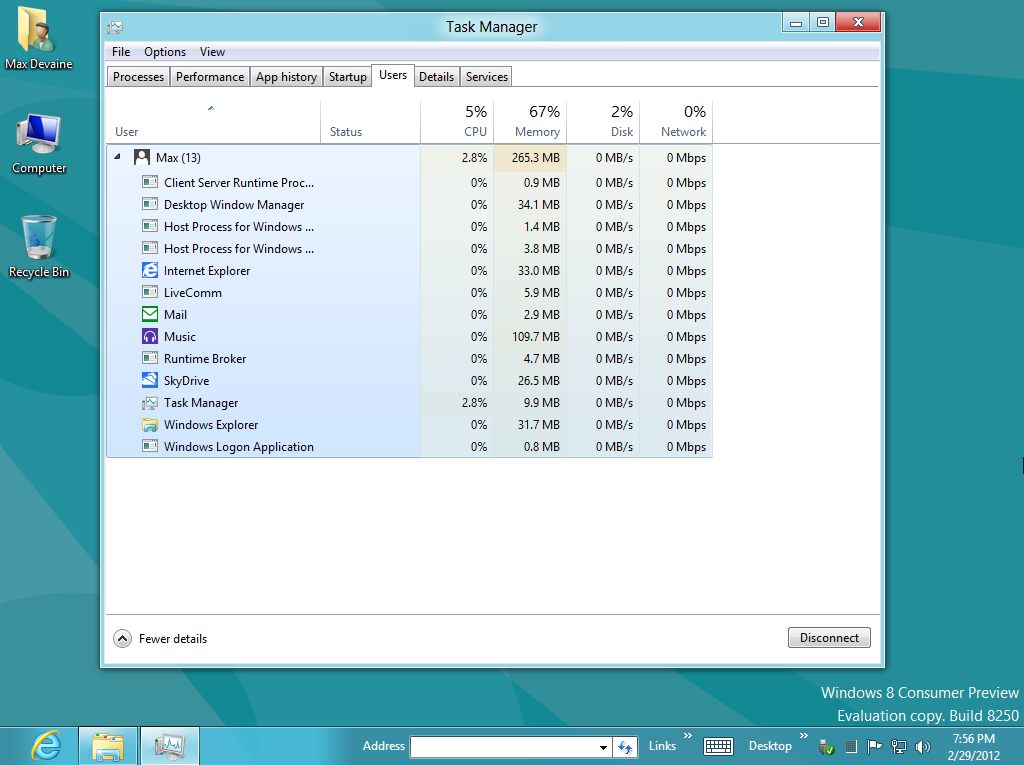Click the Mail envelope icon
1024x765 pixels.
click(x=150, y=314)
